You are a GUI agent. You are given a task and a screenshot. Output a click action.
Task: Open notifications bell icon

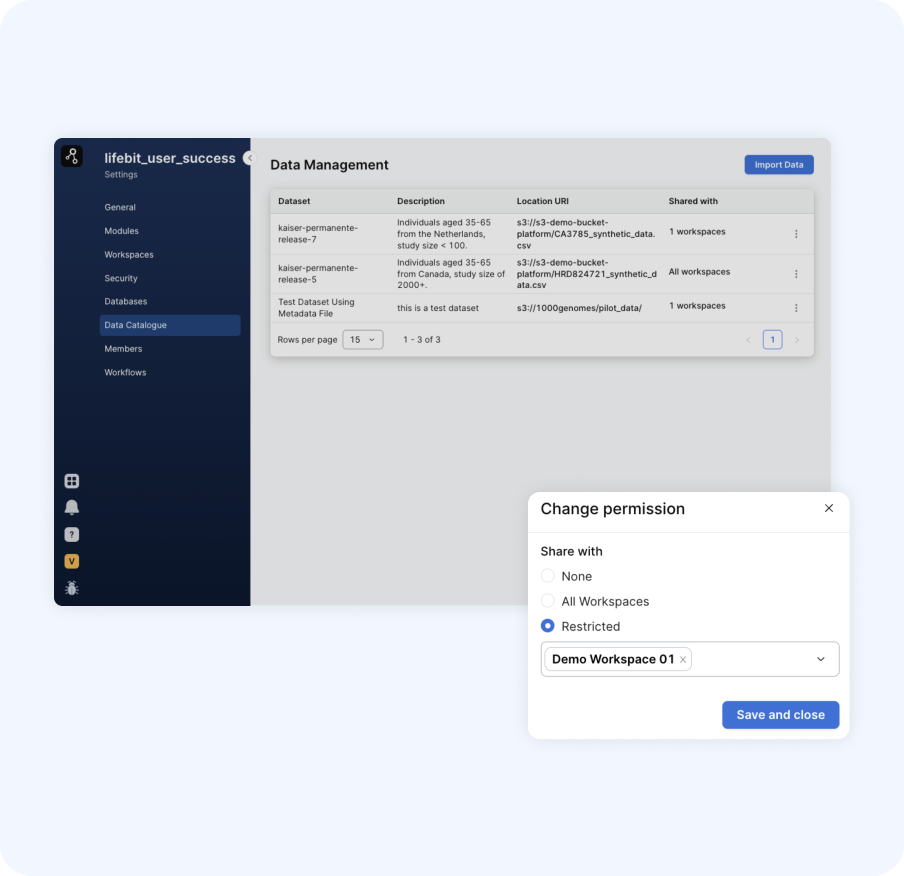(x=72, y=507)
